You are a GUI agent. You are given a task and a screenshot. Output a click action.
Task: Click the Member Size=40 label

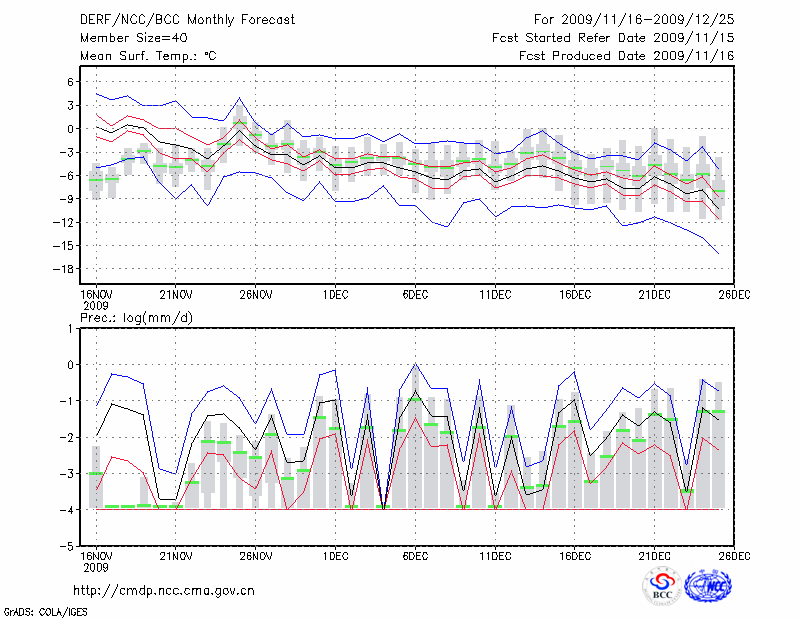pos(126,38)
